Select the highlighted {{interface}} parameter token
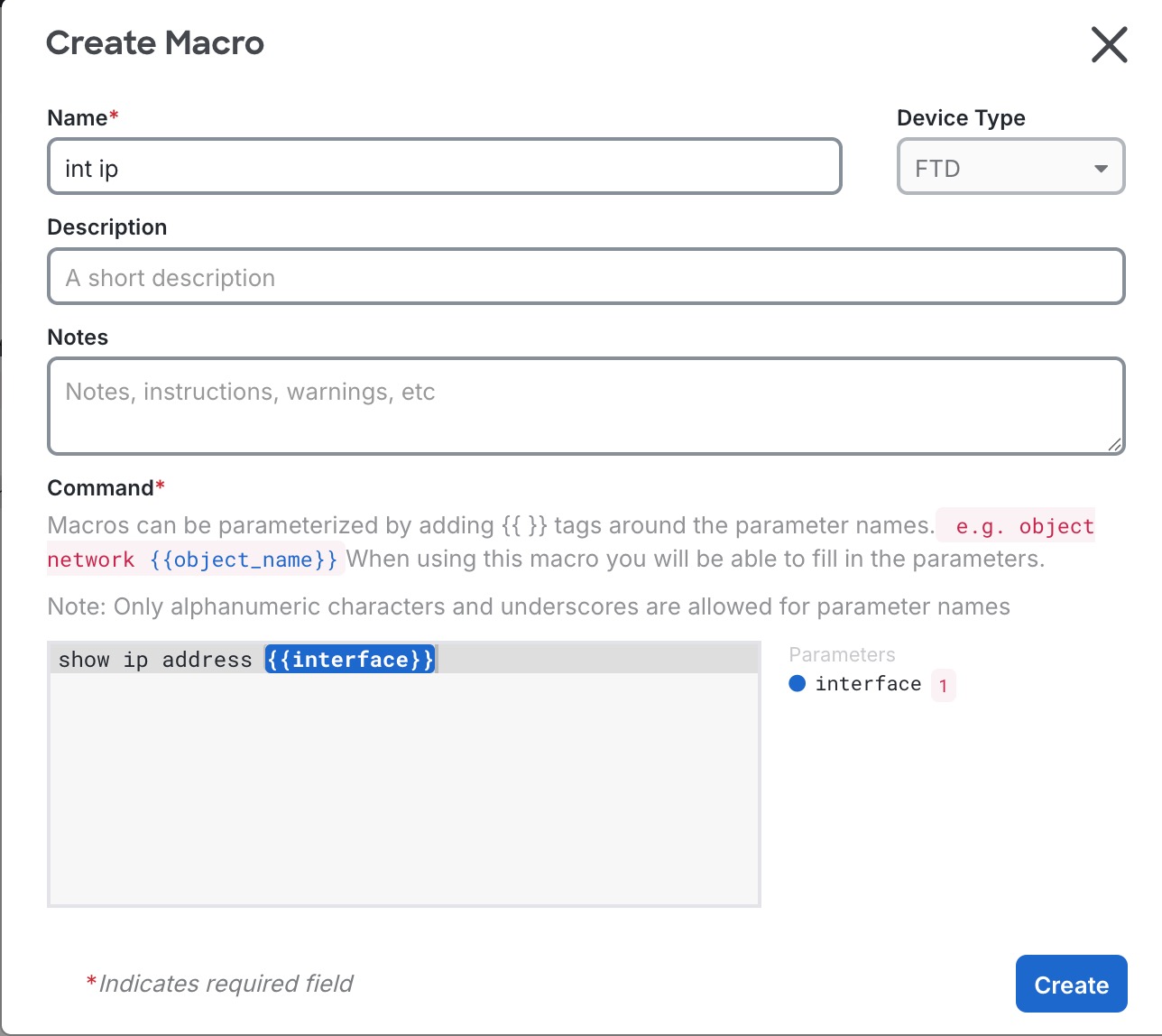This screenshot has width=1162, height=1036. point(349,659)
